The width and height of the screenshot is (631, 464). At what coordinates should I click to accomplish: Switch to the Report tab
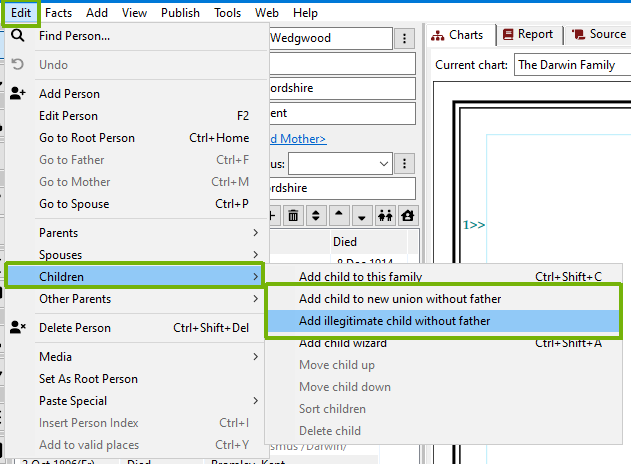coord(527,34)
